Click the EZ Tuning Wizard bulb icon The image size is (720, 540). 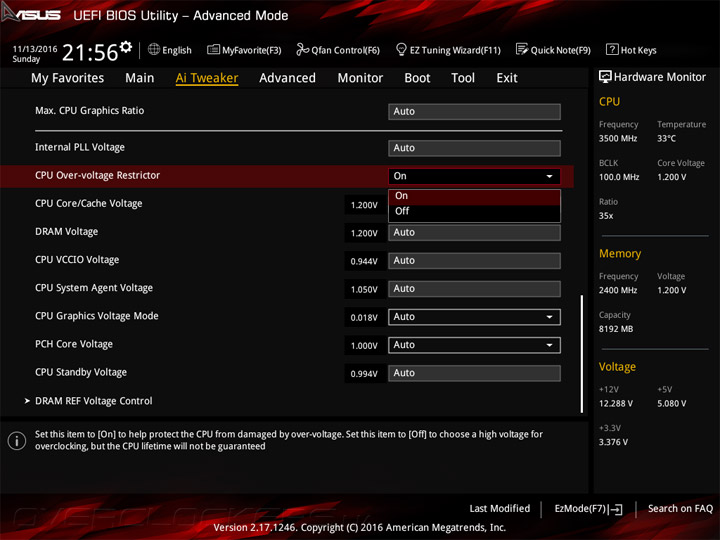[401, 49]
